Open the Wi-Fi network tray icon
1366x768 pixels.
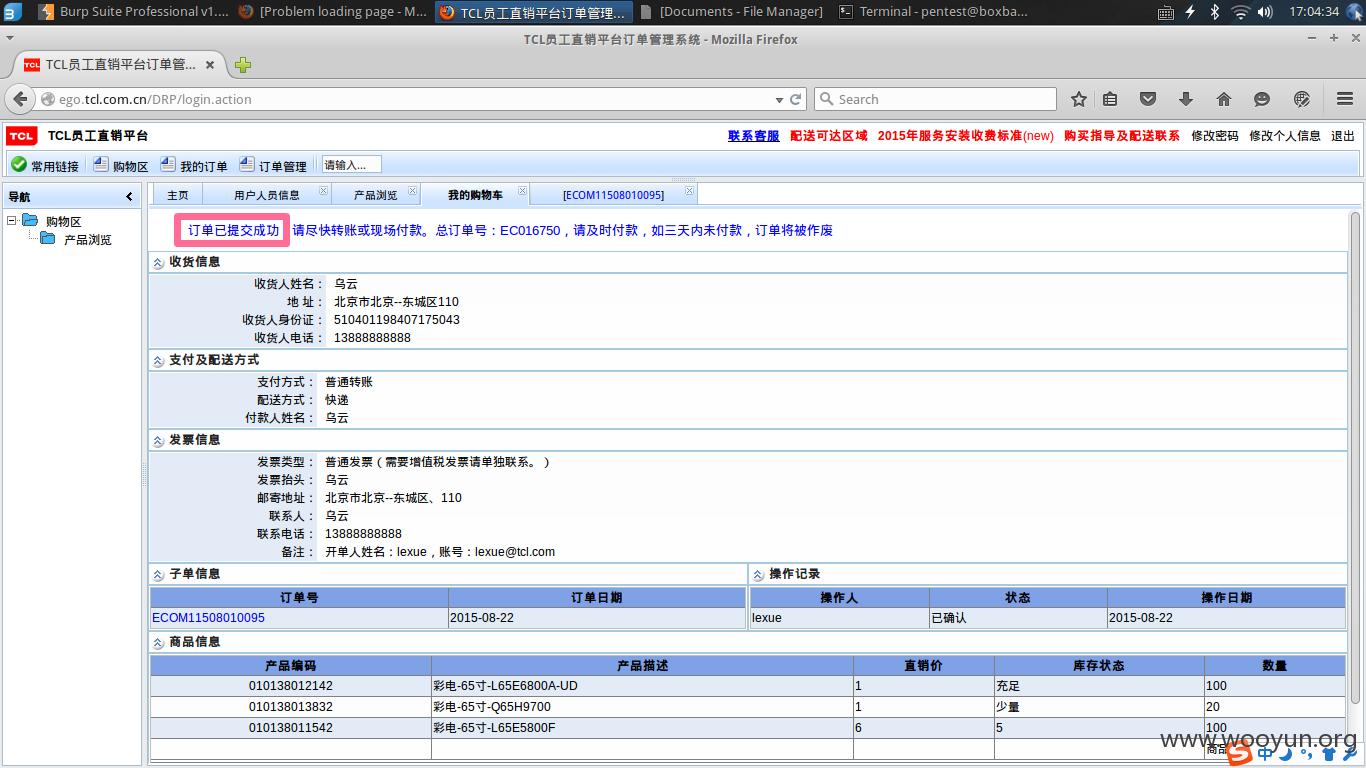tap(1241, 12)
